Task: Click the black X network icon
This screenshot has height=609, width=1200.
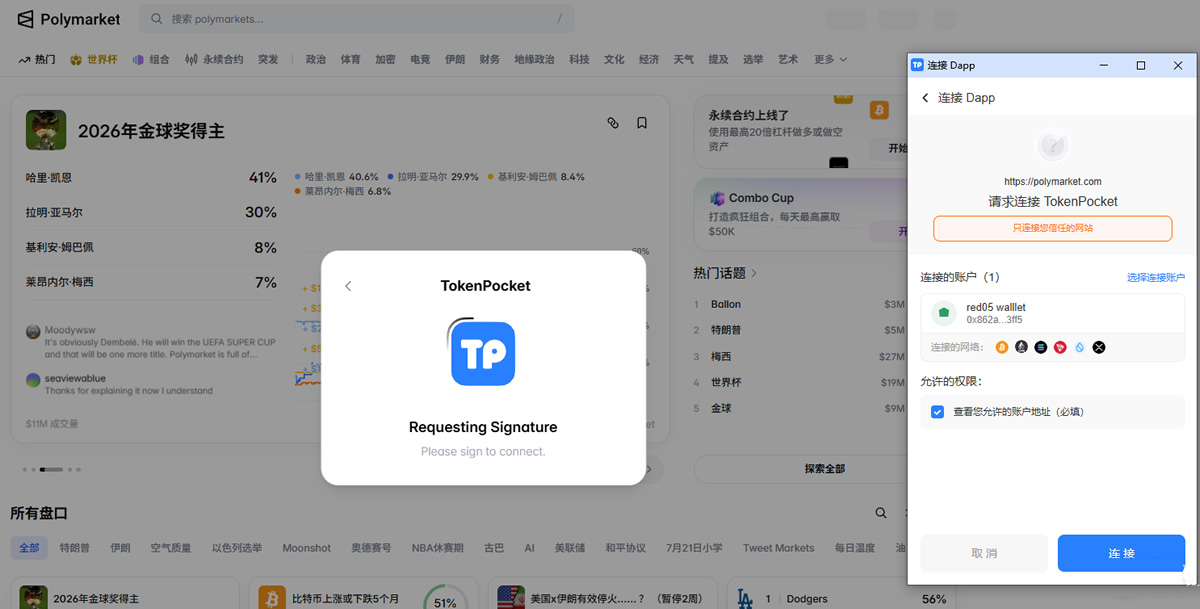Action: 1099,347
